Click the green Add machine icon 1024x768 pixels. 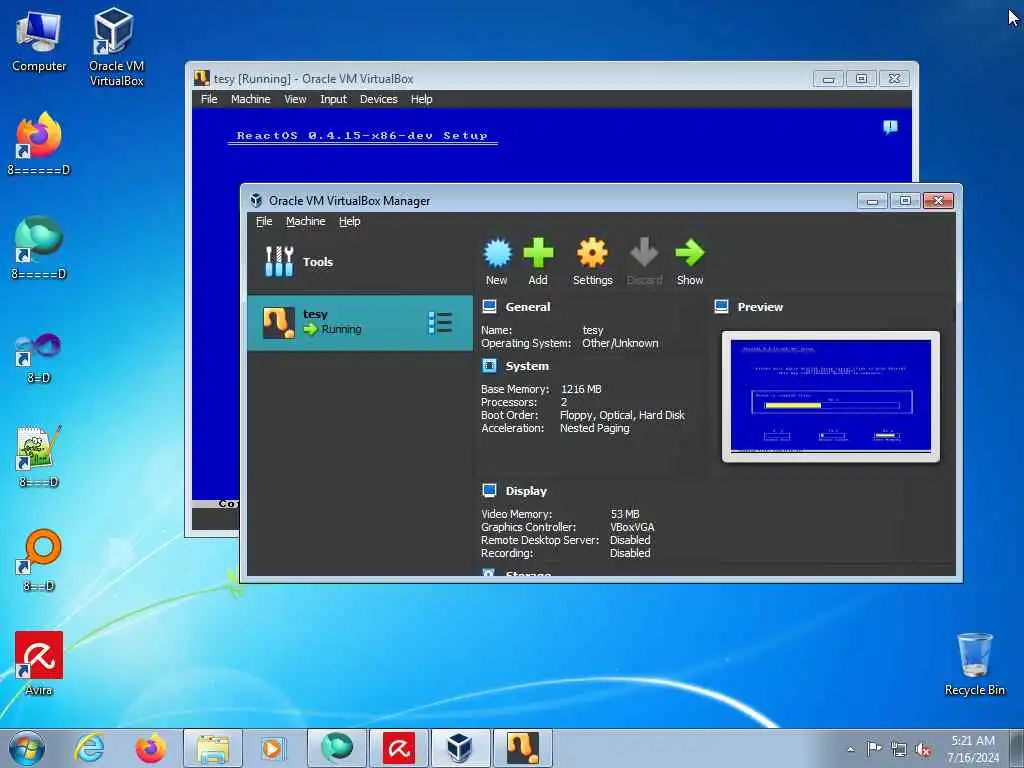click(538, 253)
